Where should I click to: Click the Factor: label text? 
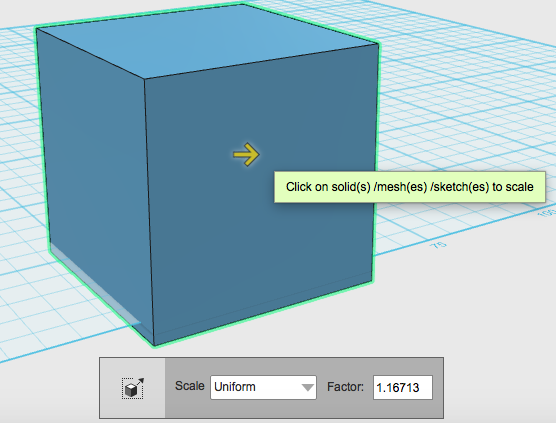point(345,387)
